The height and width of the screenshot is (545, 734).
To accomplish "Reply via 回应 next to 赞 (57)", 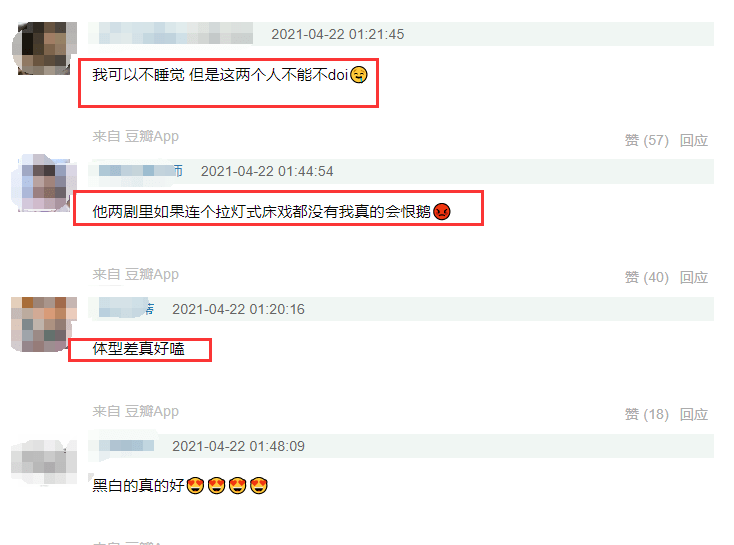I will coord(694,140).
